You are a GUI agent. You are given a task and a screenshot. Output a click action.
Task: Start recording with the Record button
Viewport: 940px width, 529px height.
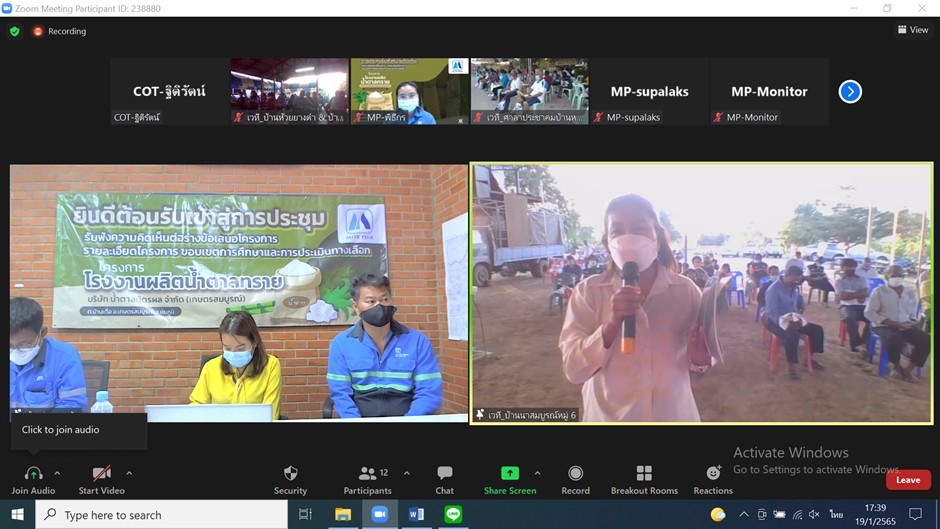point(575,478)
